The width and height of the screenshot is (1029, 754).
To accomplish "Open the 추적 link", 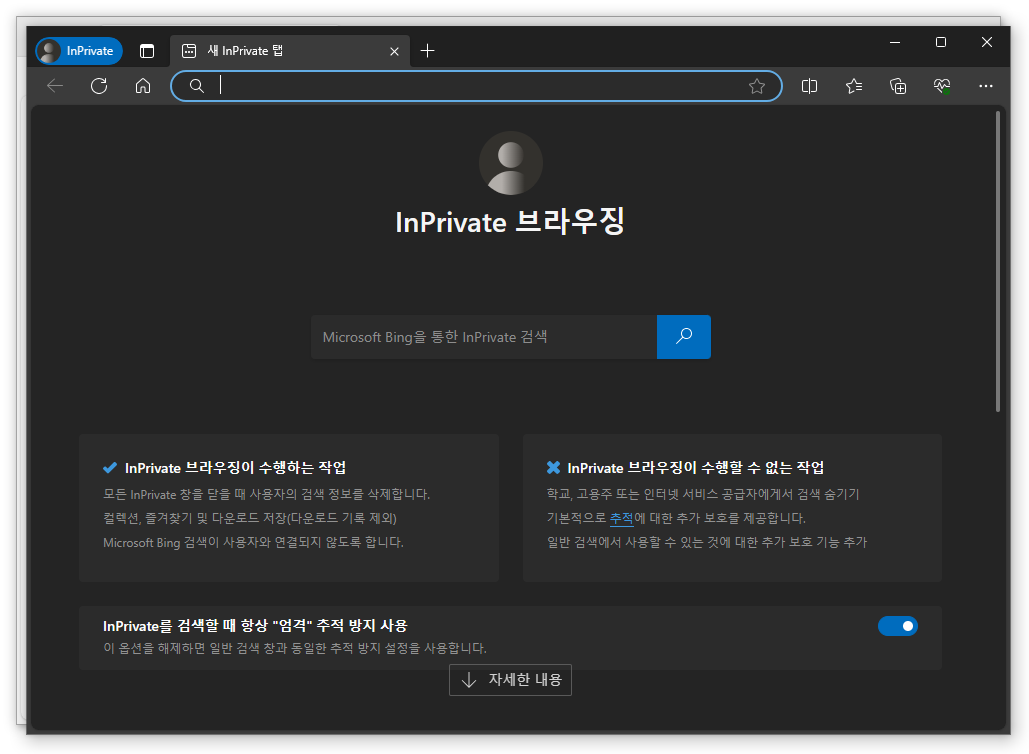I will tap(621, 518).
